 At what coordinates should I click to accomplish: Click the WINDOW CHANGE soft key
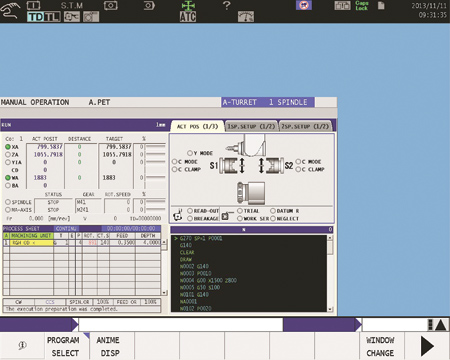382,346
